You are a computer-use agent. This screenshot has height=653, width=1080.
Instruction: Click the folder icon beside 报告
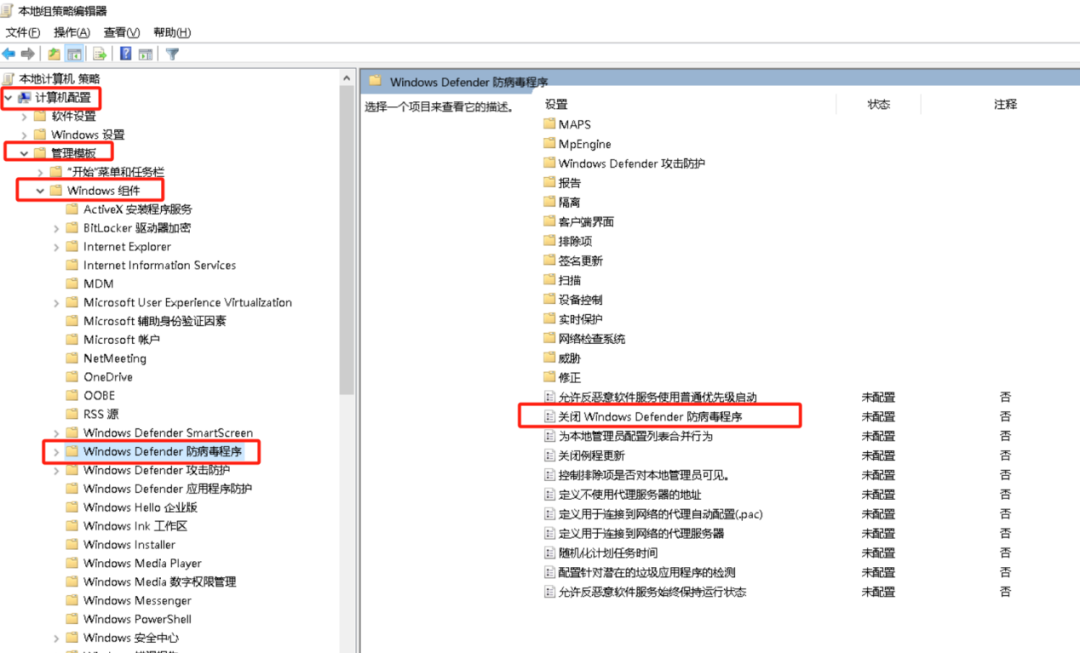pos(549,183)
